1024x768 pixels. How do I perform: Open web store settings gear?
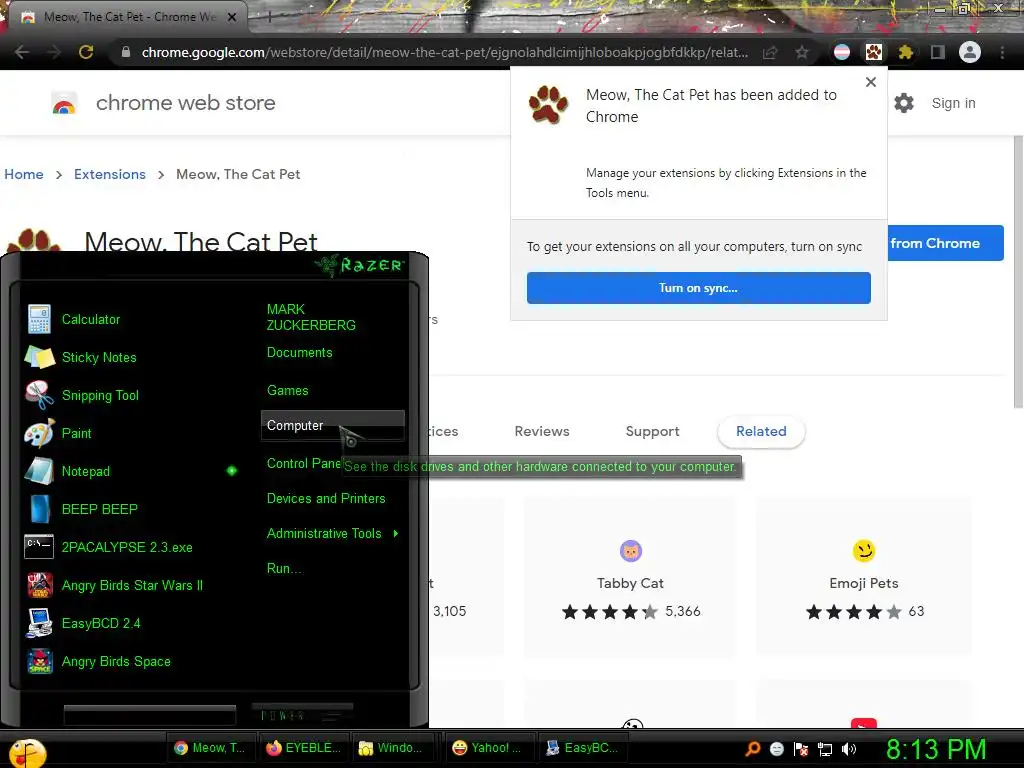[x=904, y=103]
